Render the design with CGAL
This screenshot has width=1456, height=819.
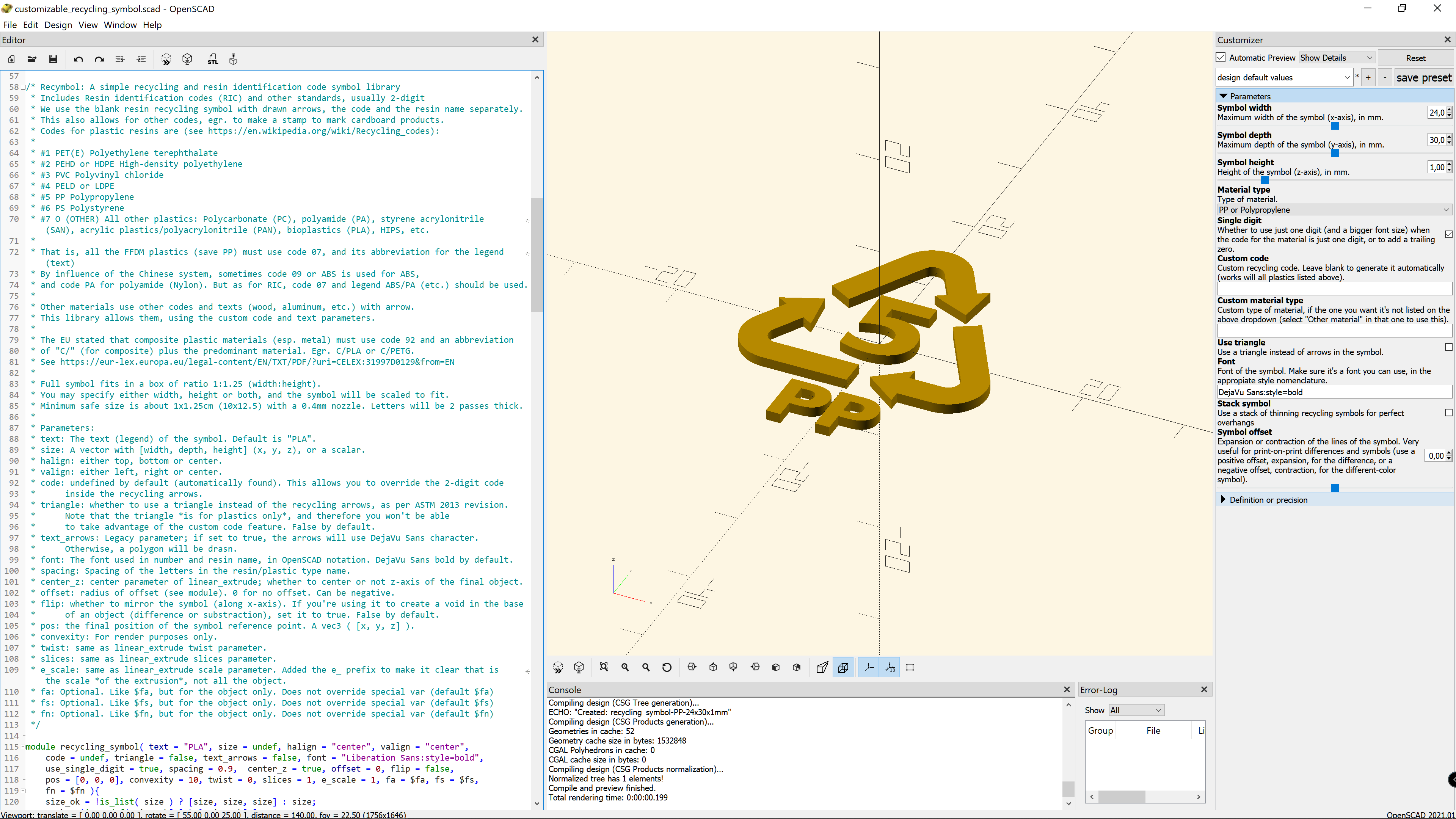(x=187, y=59)
